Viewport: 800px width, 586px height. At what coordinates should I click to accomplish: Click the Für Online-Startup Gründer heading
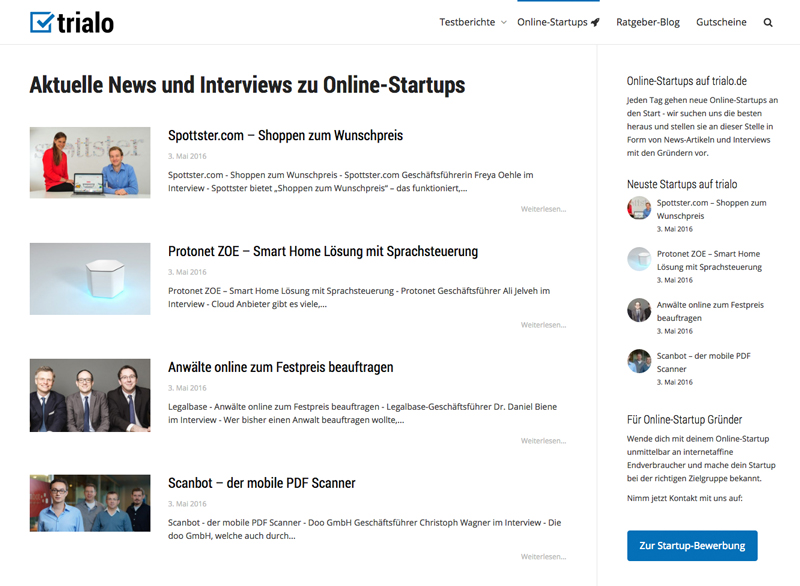[684, 420]
